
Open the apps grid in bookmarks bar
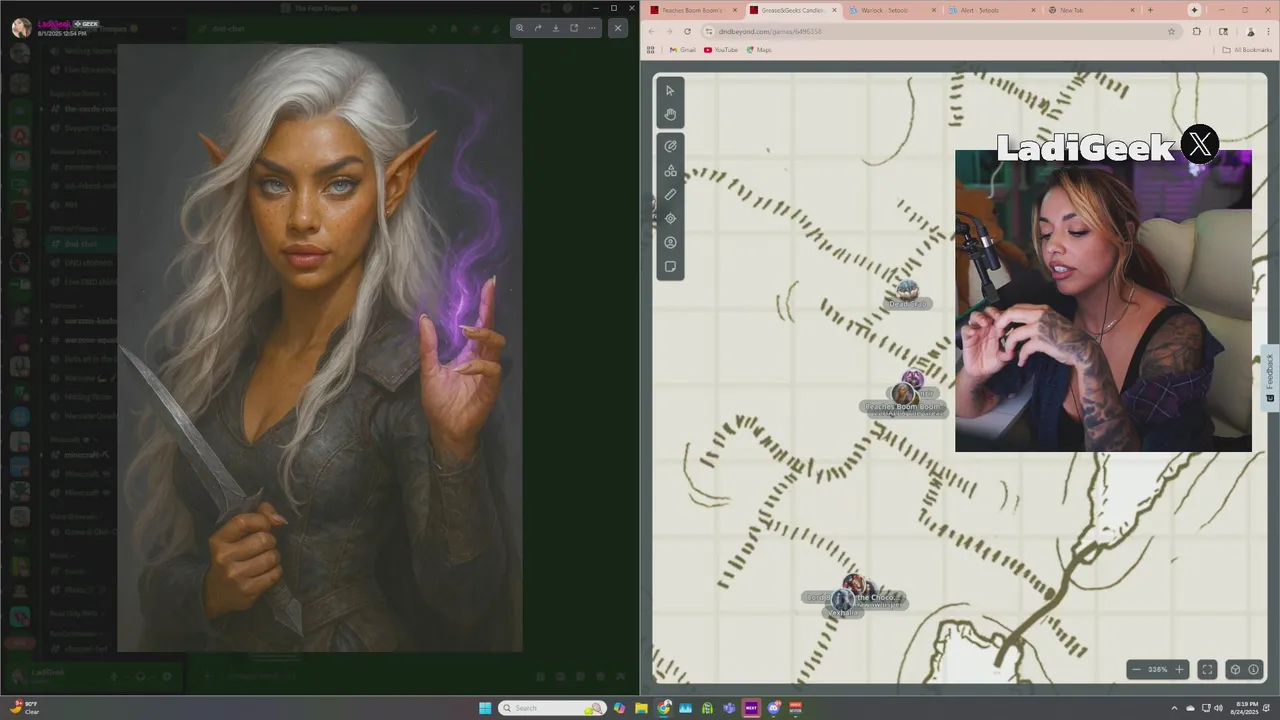point(651,49)
